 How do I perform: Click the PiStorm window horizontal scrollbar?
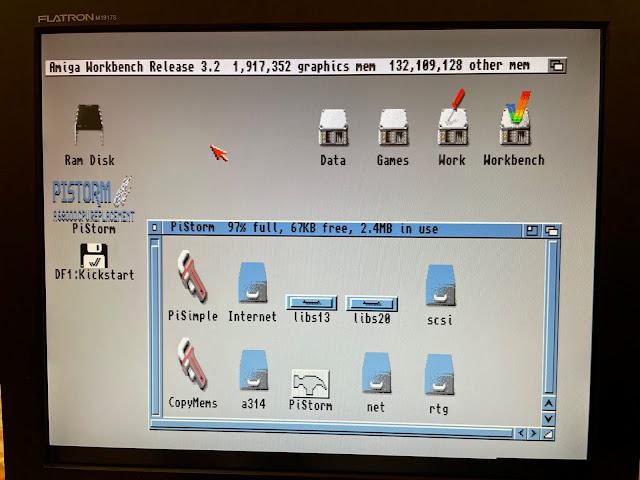click(x=331, y=429)
